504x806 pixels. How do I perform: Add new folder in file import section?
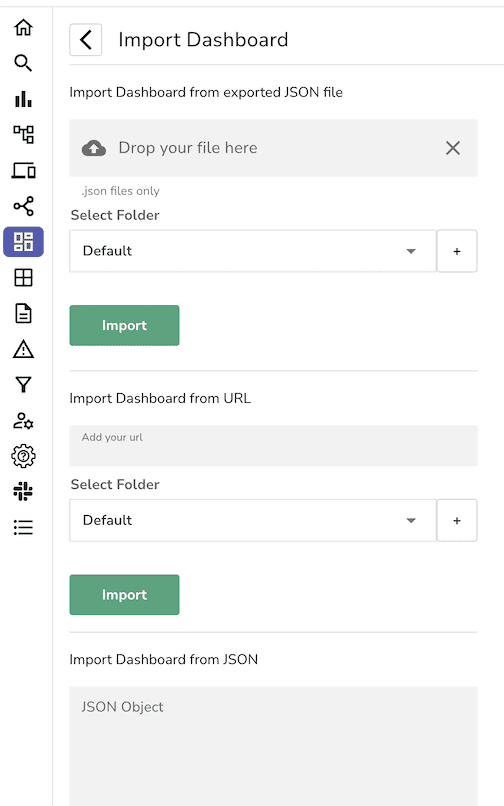[457, 251]
